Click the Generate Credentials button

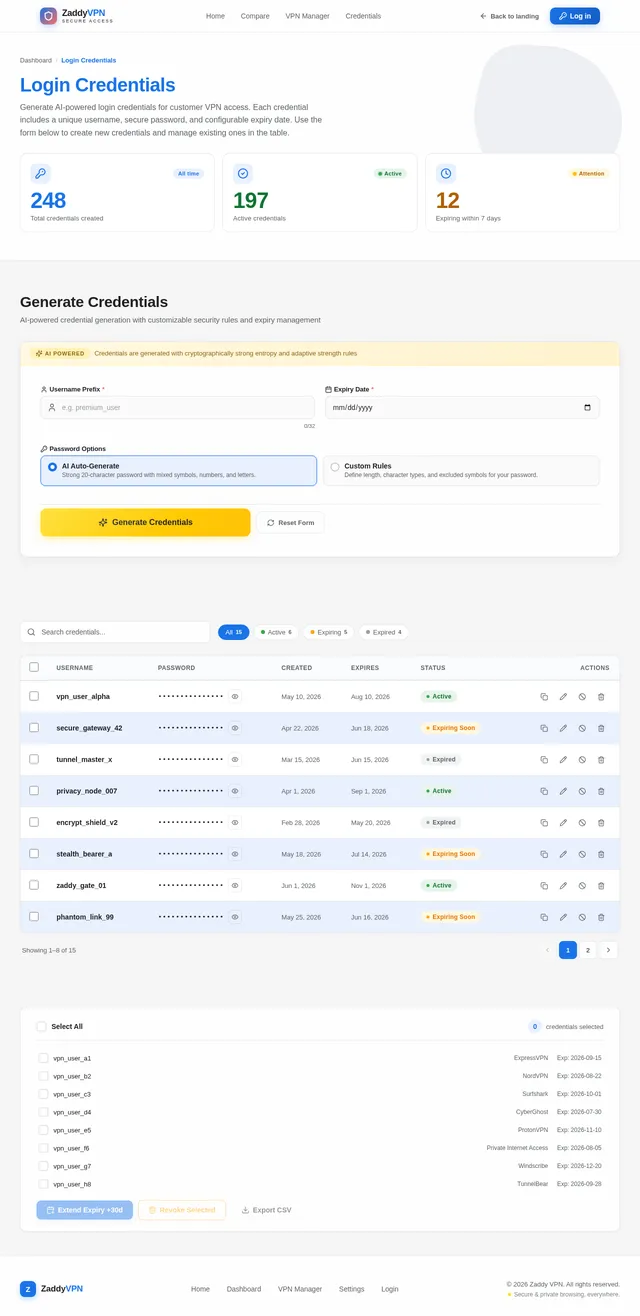(145, 522)
